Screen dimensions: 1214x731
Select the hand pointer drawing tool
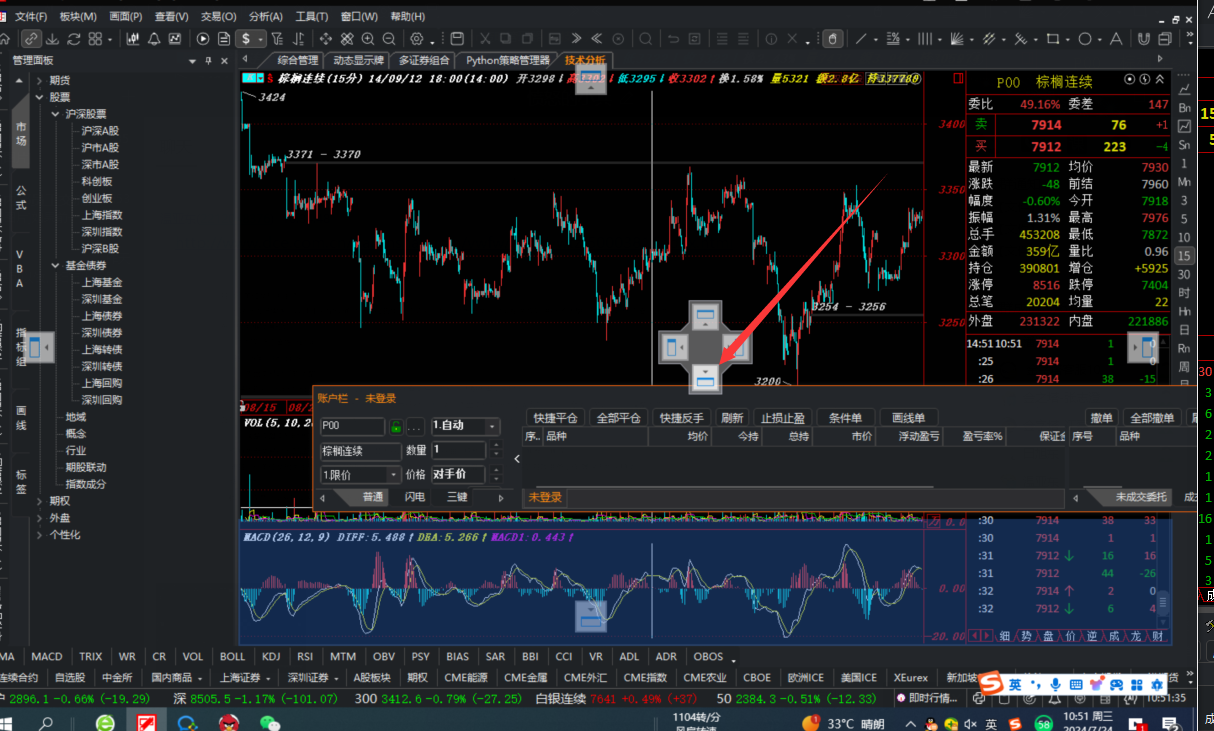833,39
